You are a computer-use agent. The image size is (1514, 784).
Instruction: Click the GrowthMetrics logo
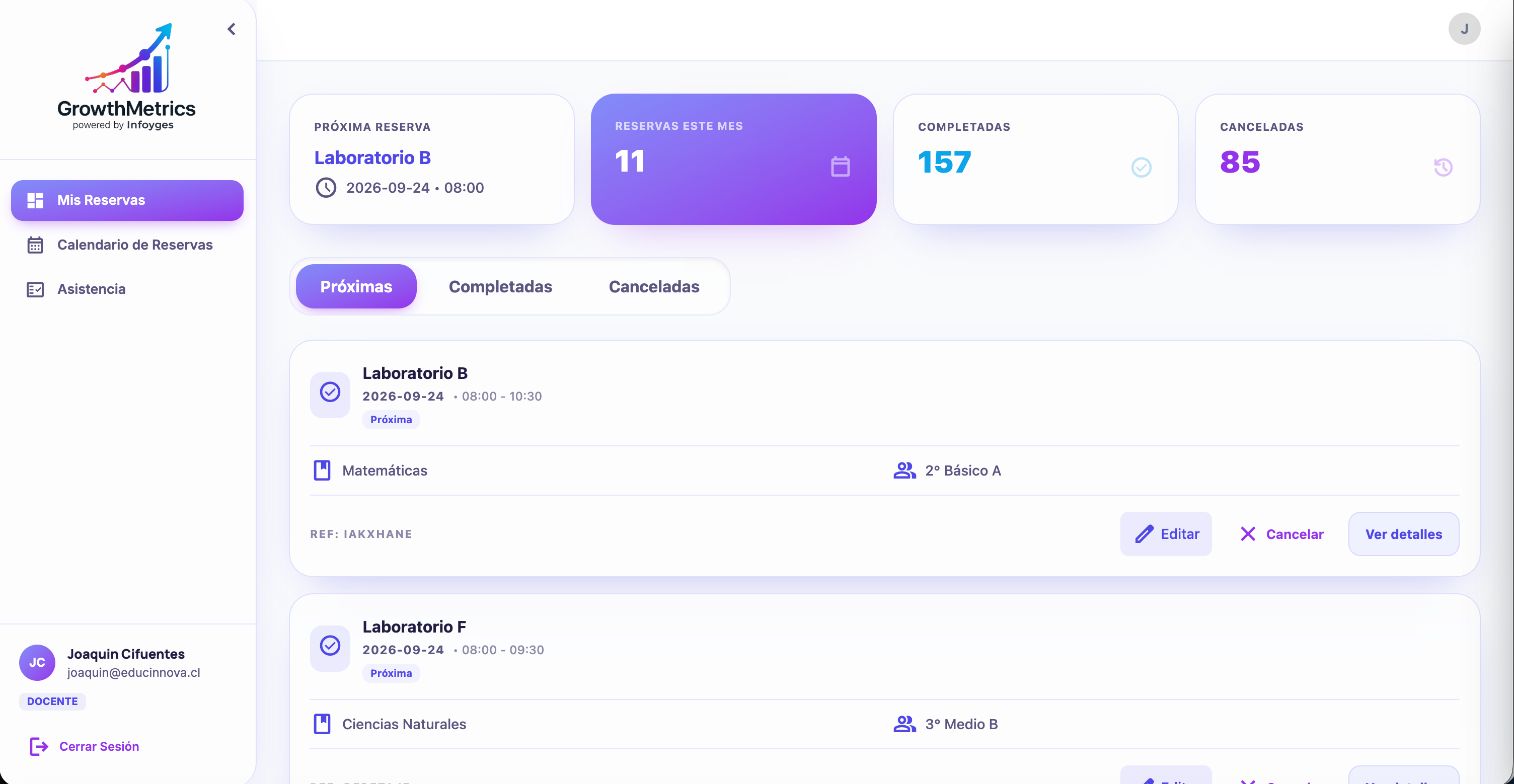tap(126, 76)
